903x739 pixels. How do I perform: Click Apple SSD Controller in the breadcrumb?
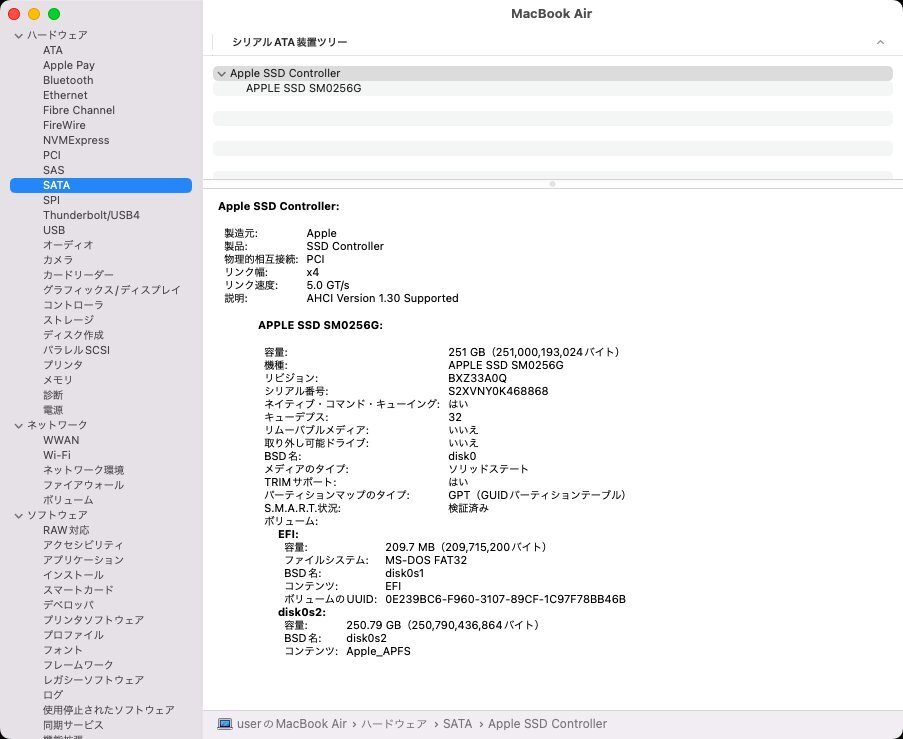pyautogui.click(x=549, y=723)
